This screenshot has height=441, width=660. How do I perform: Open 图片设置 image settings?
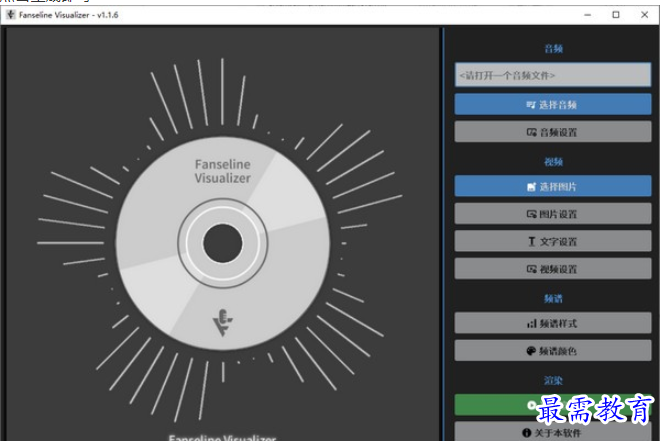pos(553,214)
